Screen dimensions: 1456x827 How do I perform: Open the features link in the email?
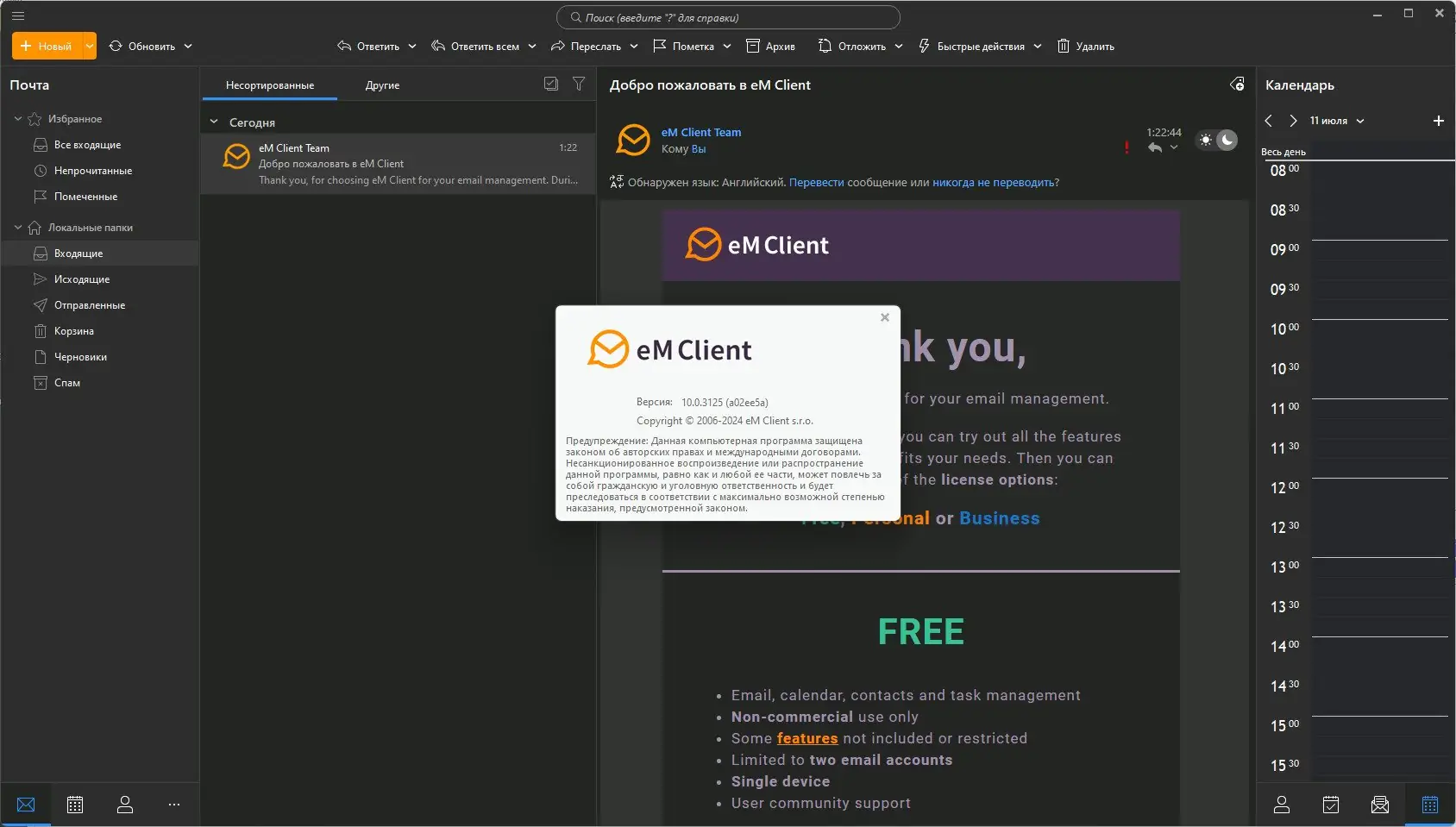click(x=807, y=738)
